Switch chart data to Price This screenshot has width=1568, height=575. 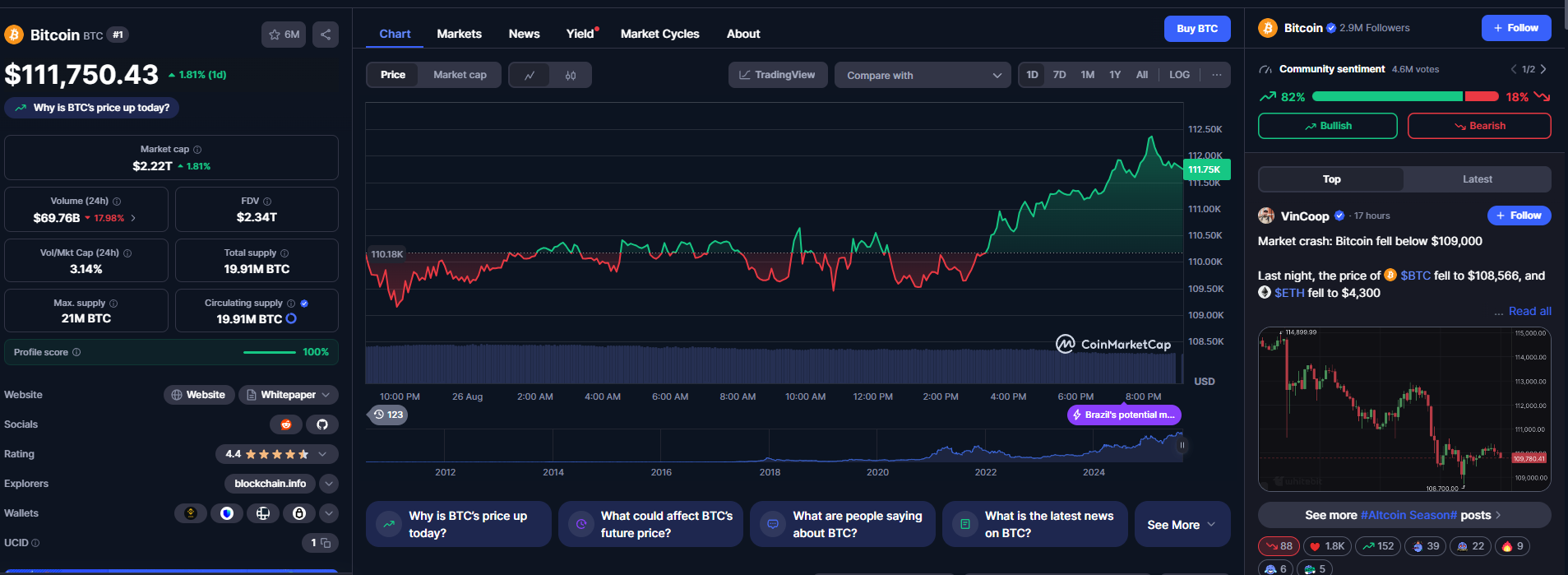[393, 75]
